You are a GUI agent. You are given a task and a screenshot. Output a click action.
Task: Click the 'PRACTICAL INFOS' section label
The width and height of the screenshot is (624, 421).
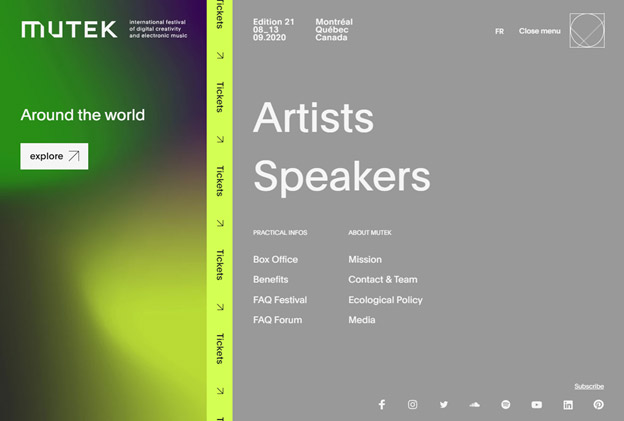click(x=280, y=232)
